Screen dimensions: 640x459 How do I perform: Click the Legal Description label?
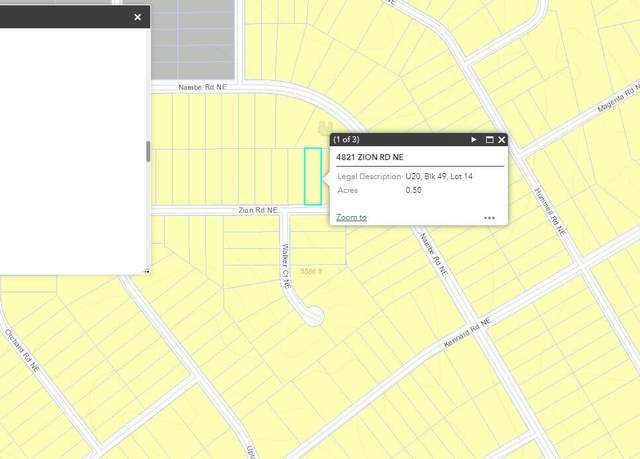pyautogui.click(x=369, y=176)
